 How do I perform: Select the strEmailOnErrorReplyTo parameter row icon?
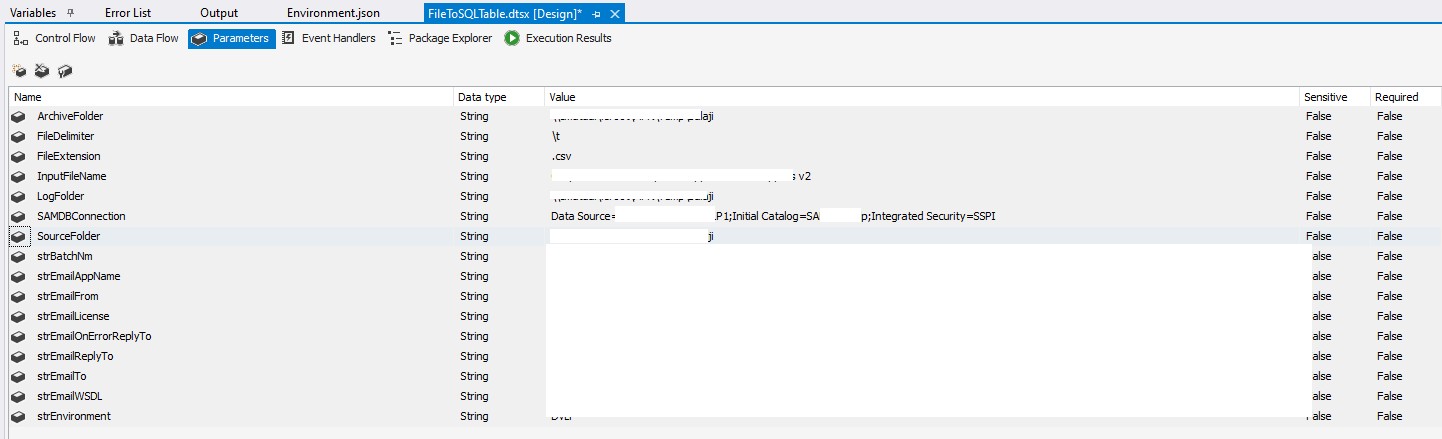pos(18,336)
